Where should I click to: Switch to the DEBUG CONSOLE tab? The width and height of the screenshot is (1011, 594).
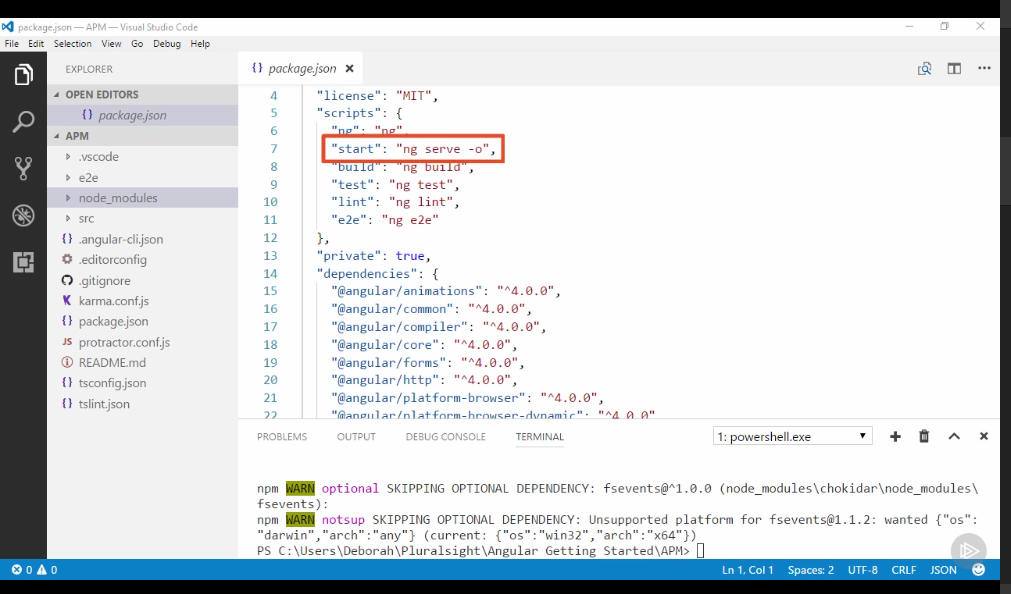(x=445, y=437)
